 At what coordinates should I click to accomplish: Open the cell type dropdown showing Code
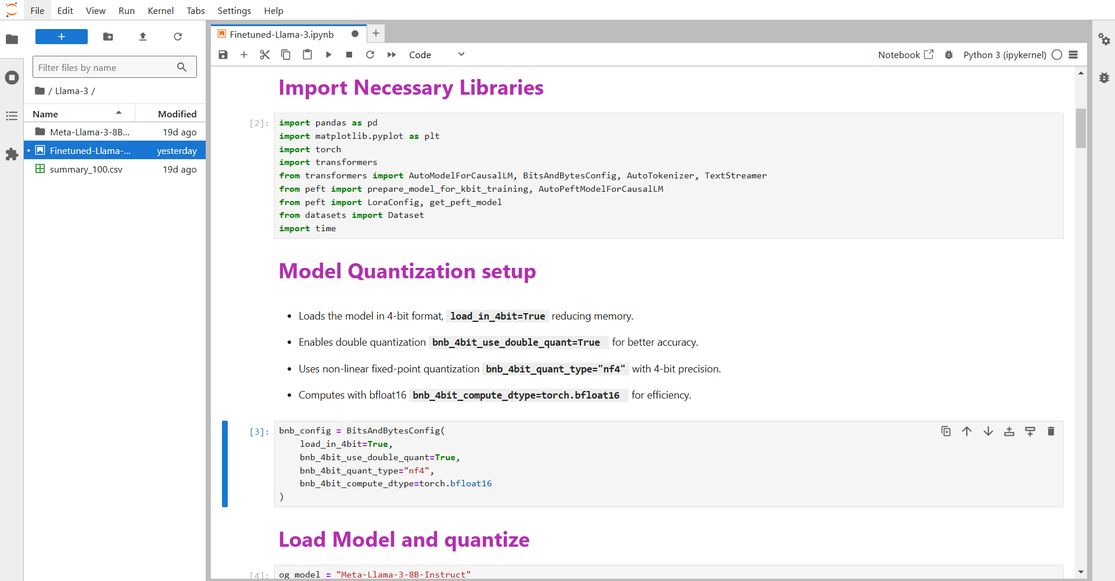437,55
